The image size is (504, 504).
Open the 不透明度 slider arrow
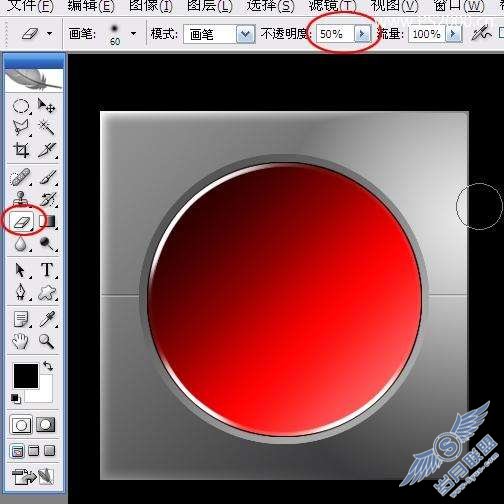362,34
